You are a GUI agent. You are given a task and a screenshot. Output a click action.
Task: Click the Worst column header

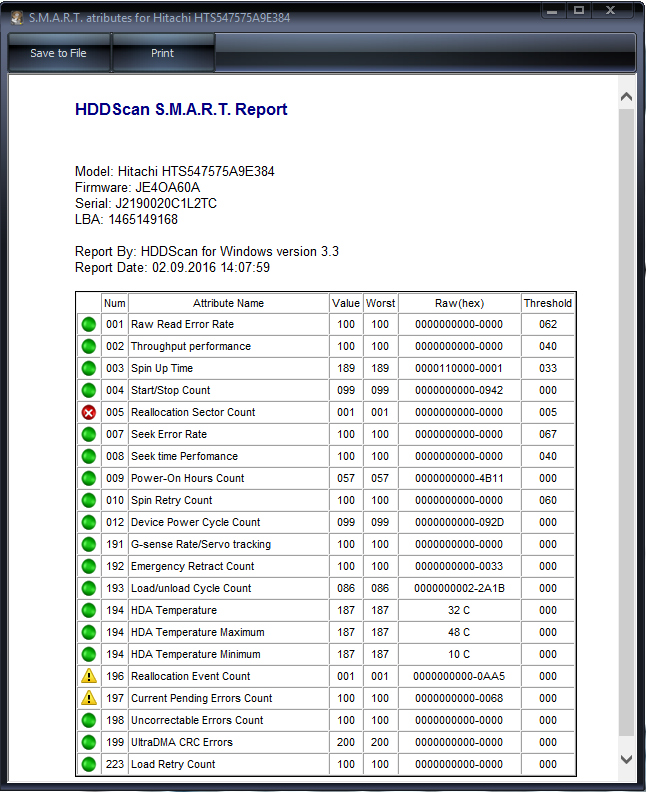pos(380,303)
